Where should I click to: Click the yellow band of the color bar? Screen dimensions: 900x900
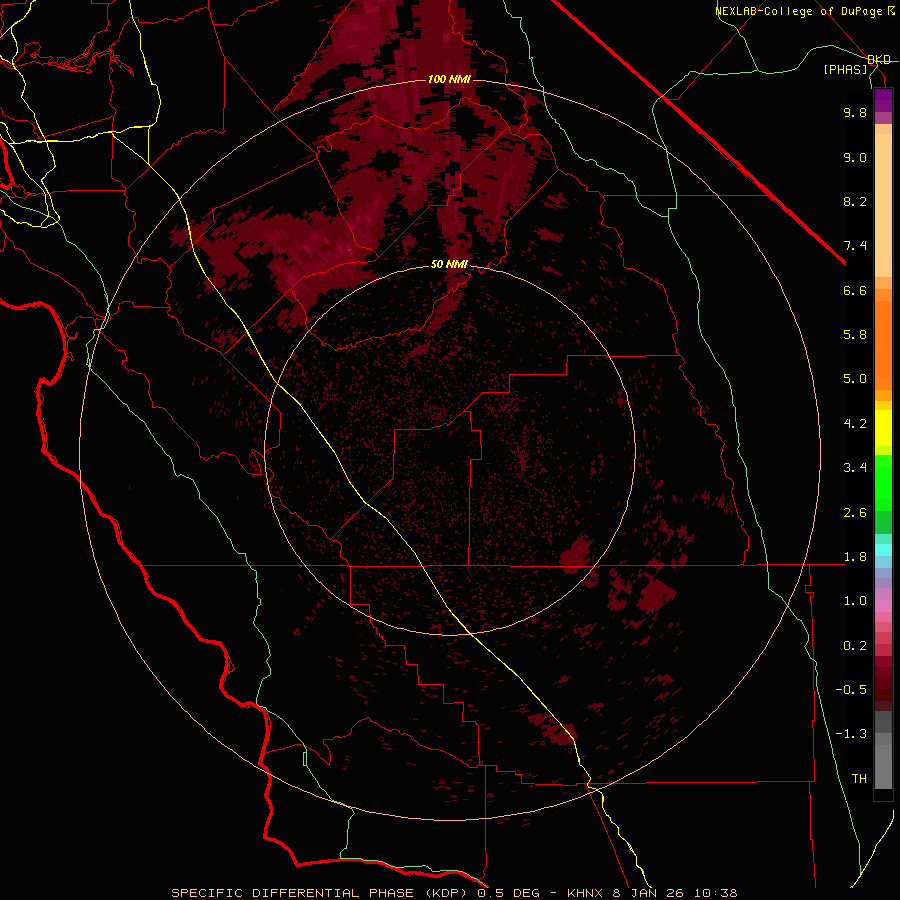pyautogui.click(x=883, y=428)
